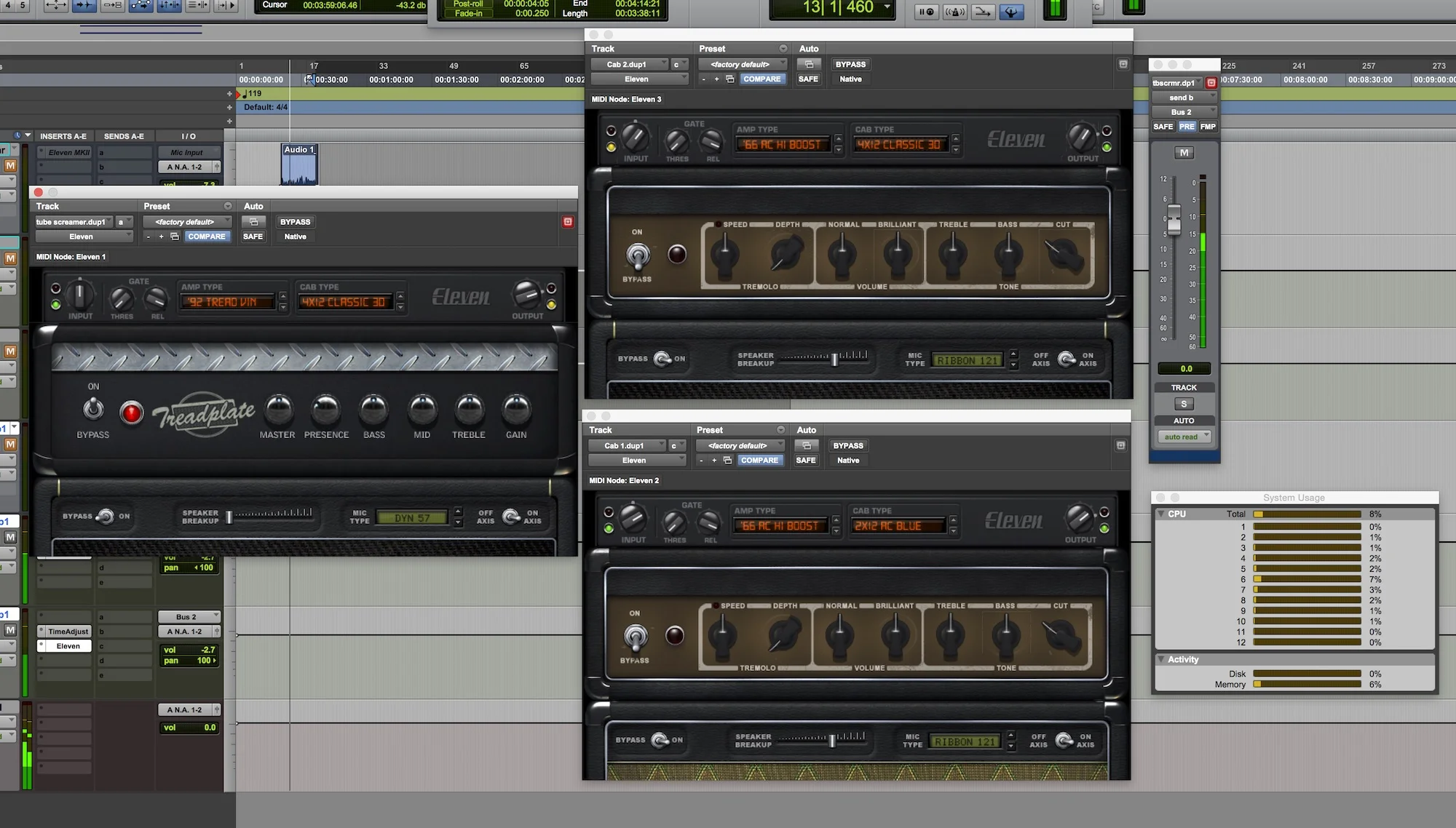1456x828 pixels.
Task: Click the red target icon in the tube screamer window
Action: coord(568,222)
